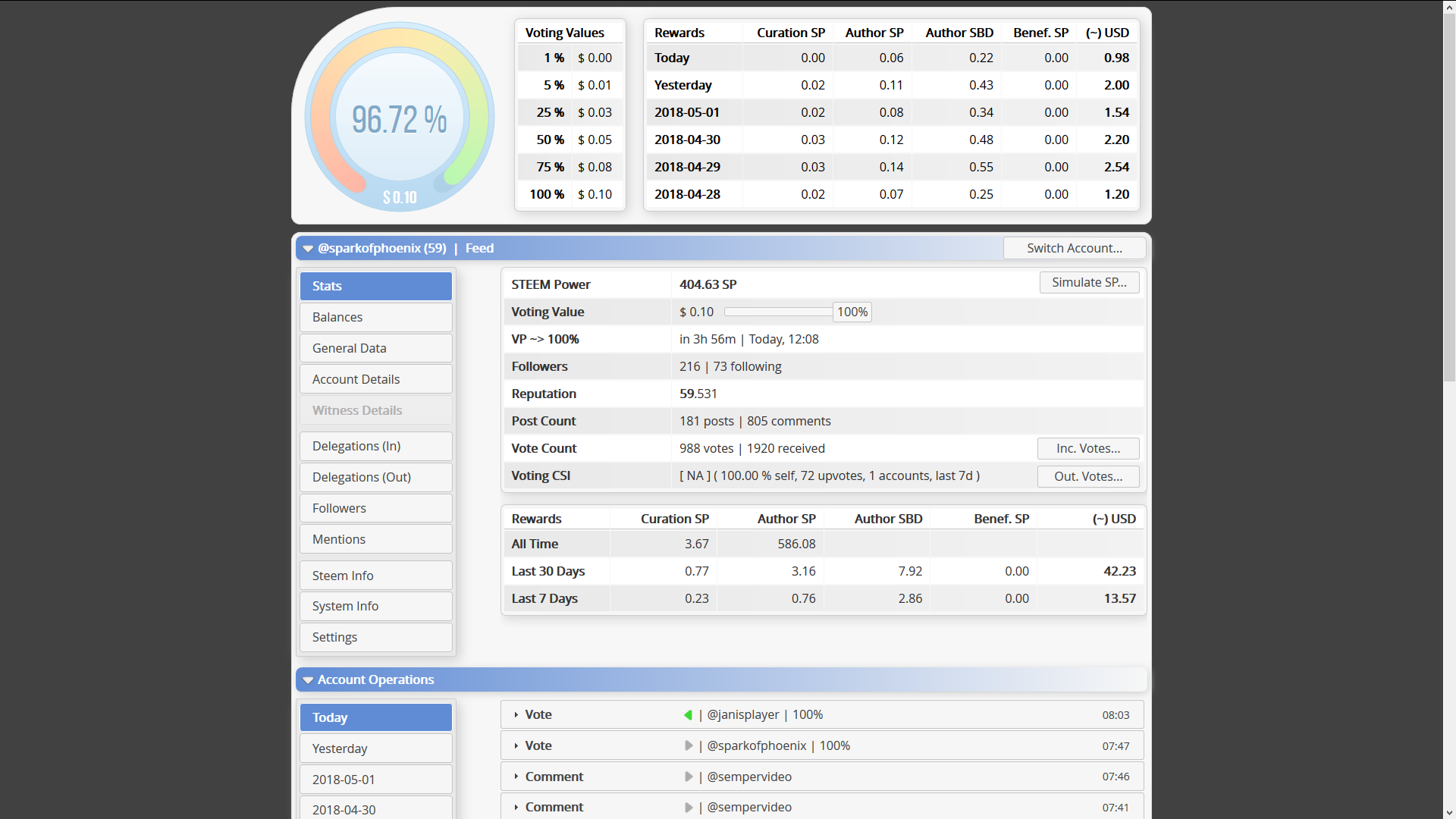1456x819 pixels.
Task: Click the scrollbar up arrow
Action: 1449,7
